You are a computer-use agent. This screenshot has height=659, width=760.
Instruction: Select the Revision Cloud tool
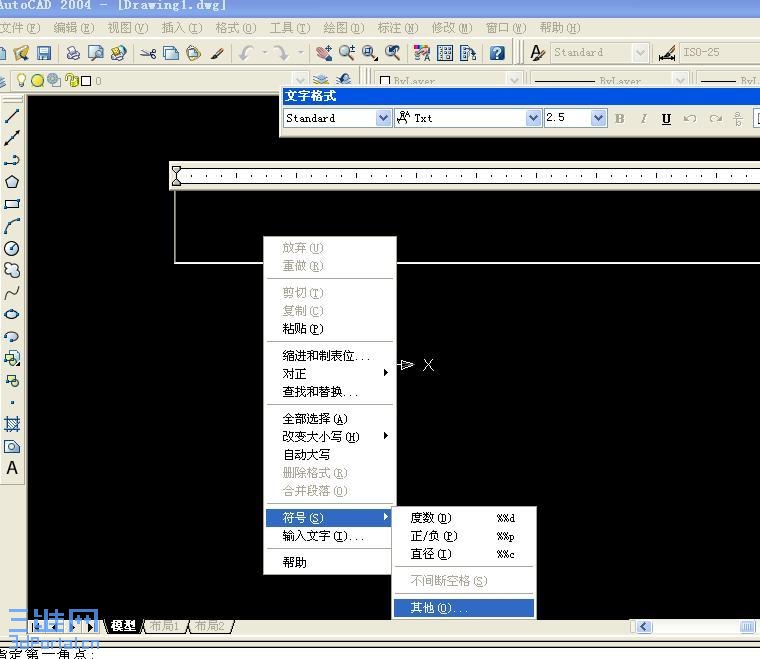12,270
